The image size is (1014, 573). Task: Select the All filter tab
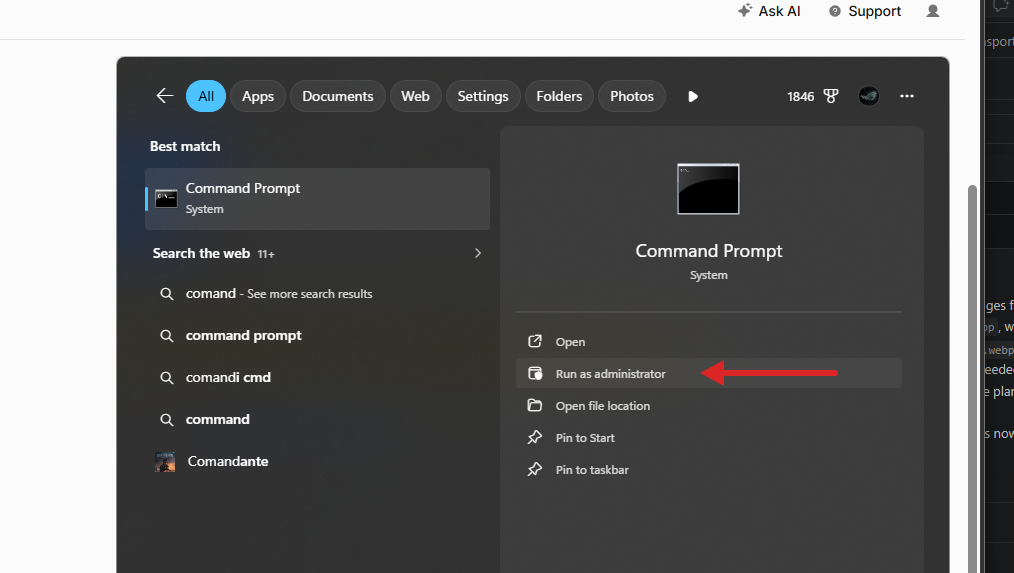[x=206, y=96]
